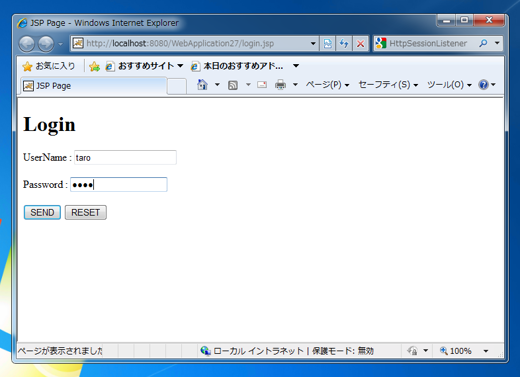
Task: Print the page with printer icon
Action: 280,85
